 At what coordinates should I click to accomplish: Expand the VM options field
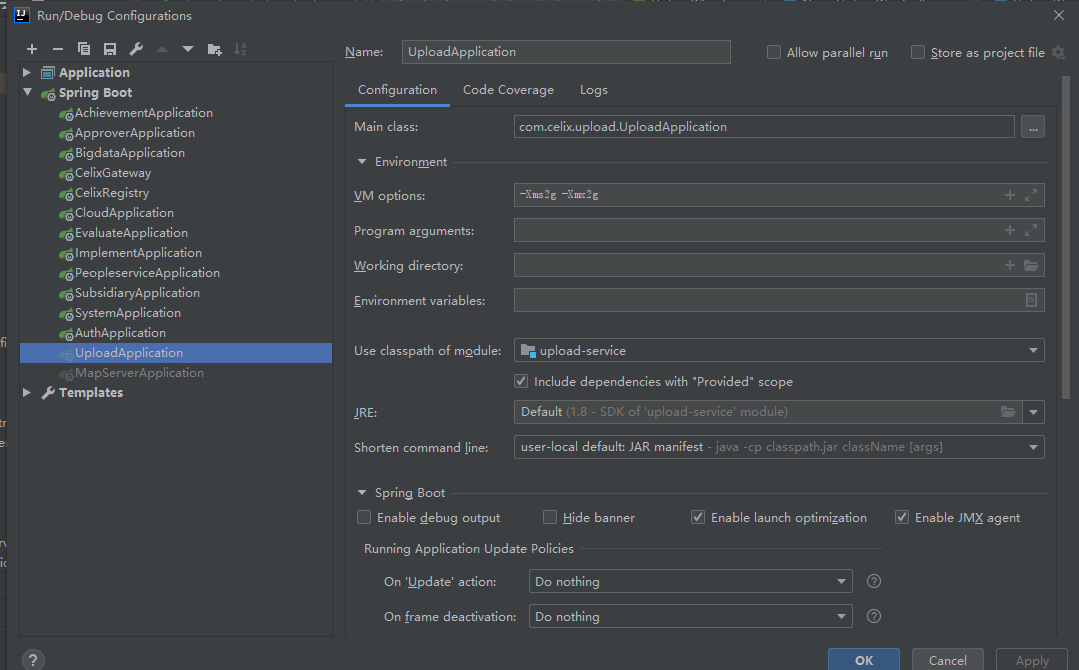click(x=1031, y=195)
